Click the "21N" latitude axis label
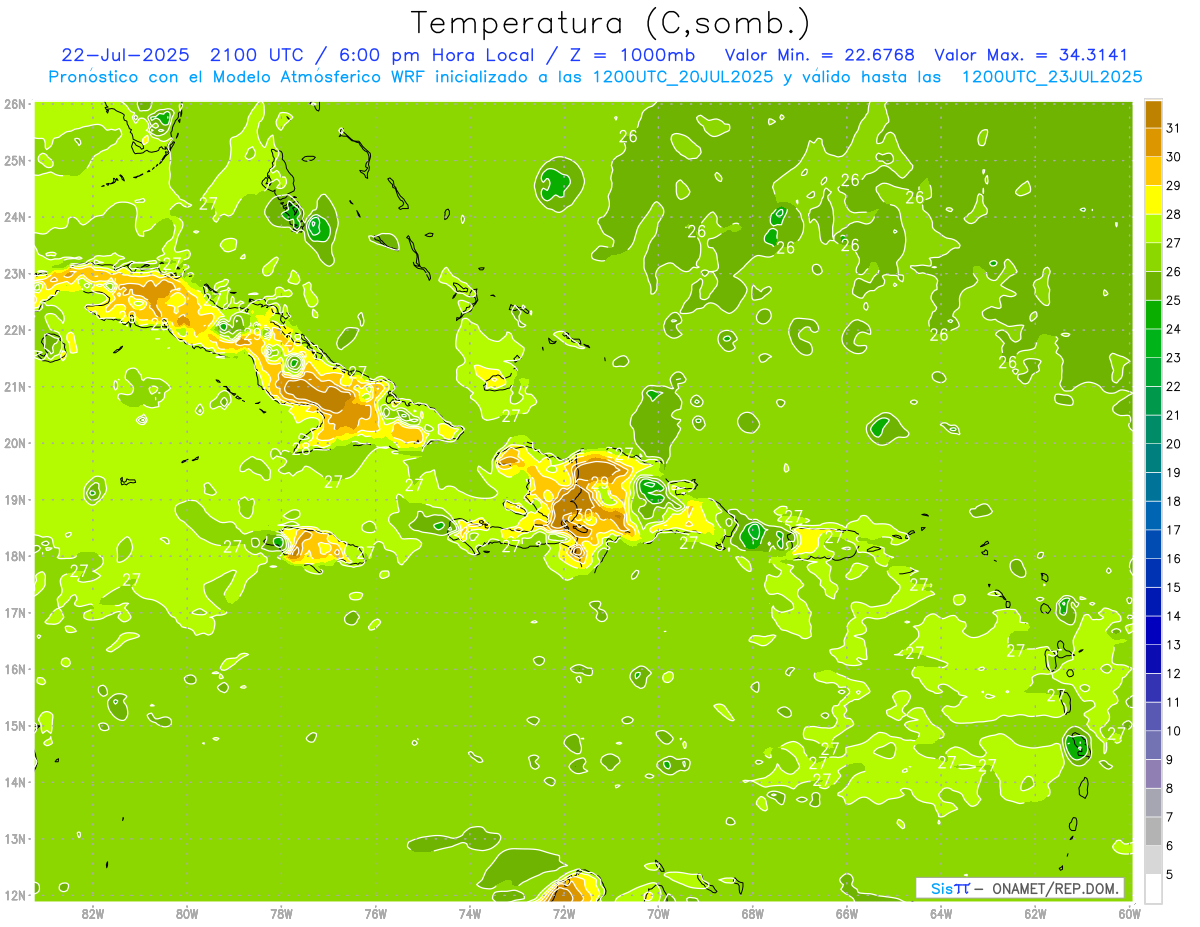Screen dimensions: 1200x927 pyautogui.click(x=16, y=387)
